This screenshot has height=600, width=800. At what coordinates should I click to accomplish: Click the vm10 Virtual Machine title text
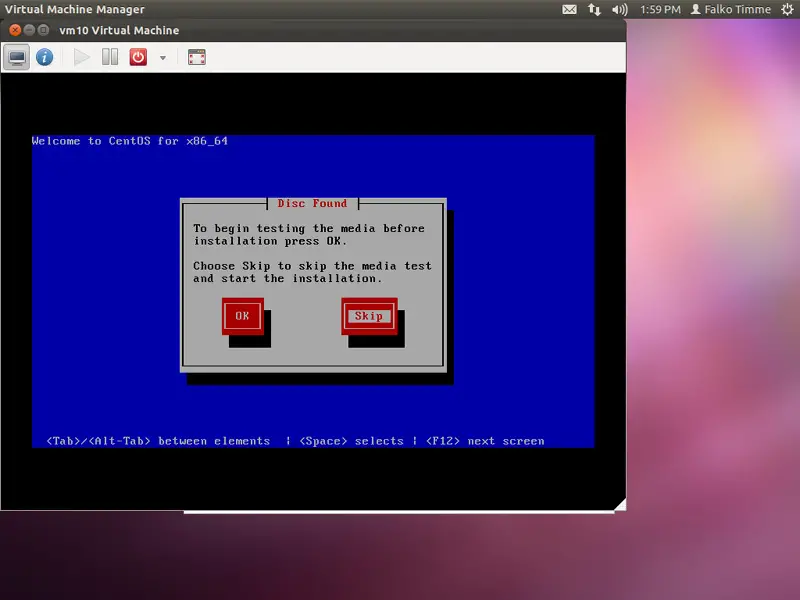click(x=119, y=30)
